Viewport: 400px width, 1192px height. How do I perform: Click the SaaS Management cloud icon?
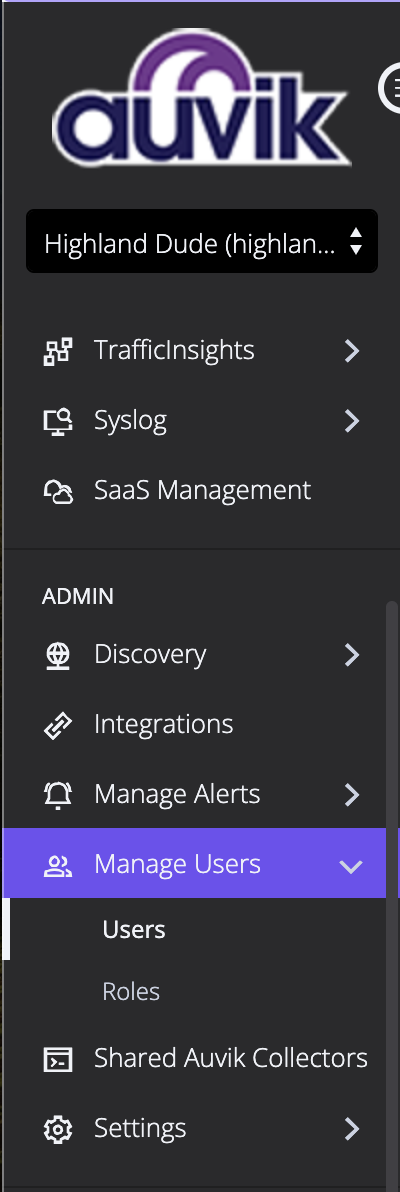[58, 490]
